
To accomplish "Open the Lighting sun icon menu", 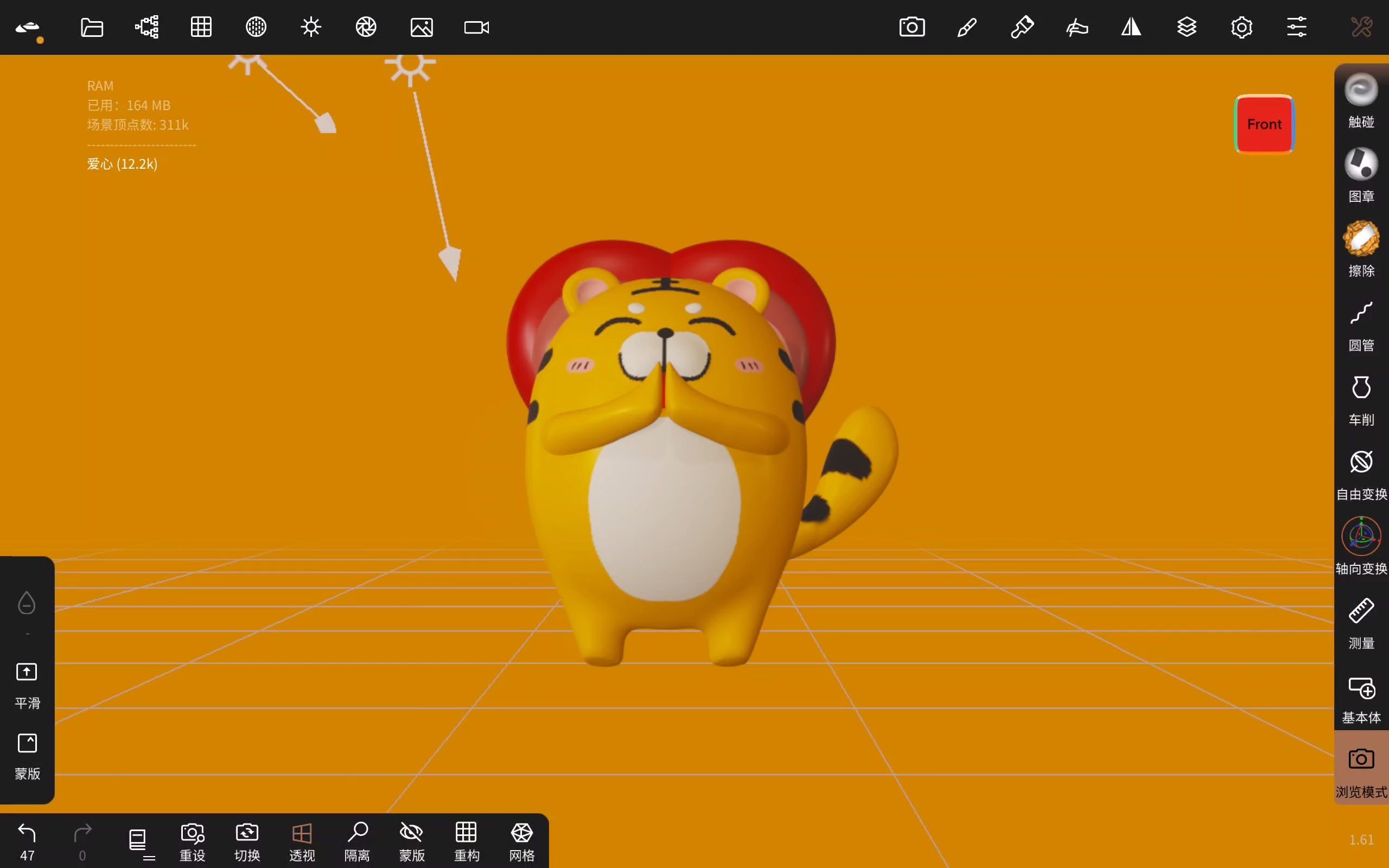I will tap(311, 27).
